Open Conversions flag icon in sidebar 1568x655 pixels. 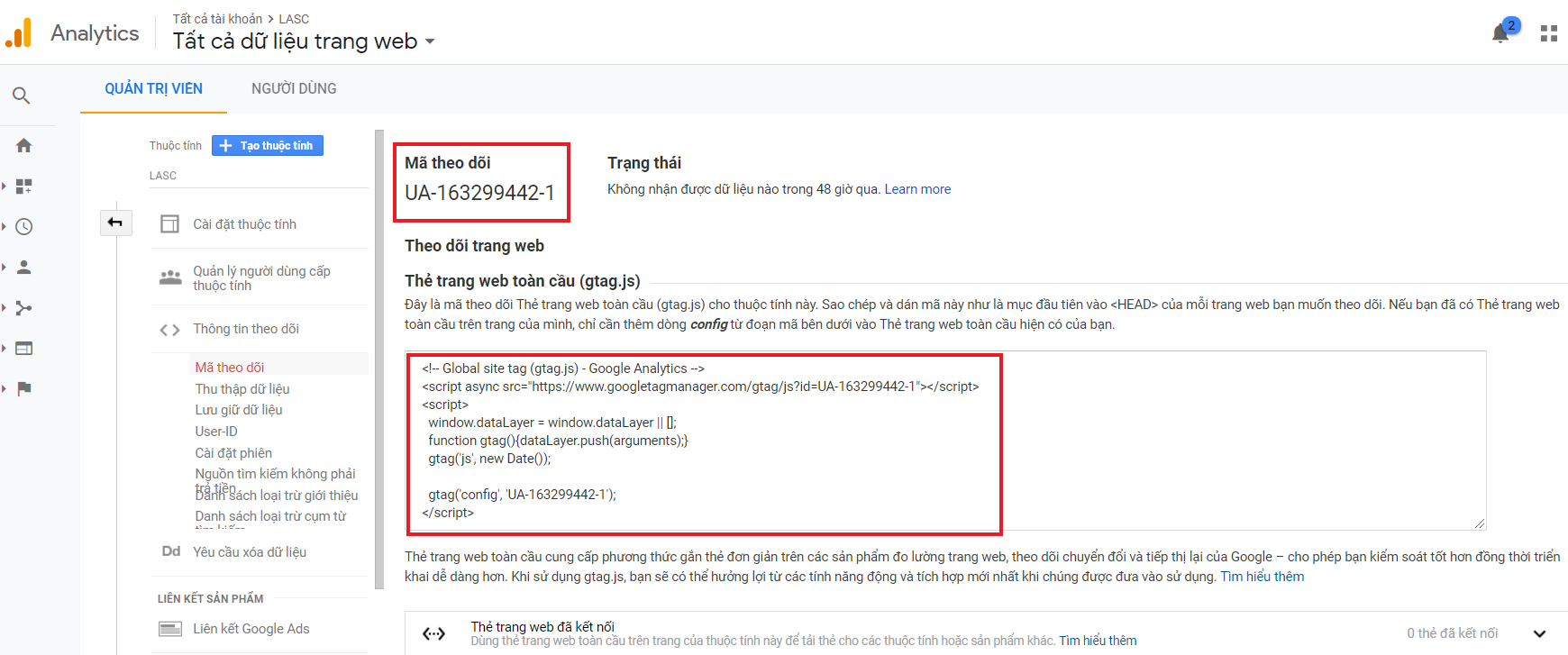pos(24,388)
